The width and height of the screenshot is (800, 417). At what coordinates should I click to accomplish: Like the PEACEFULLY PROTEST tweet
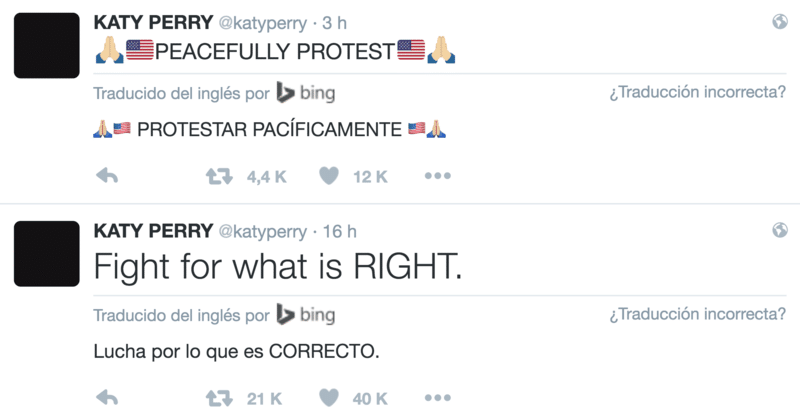(x=329, y=176)
